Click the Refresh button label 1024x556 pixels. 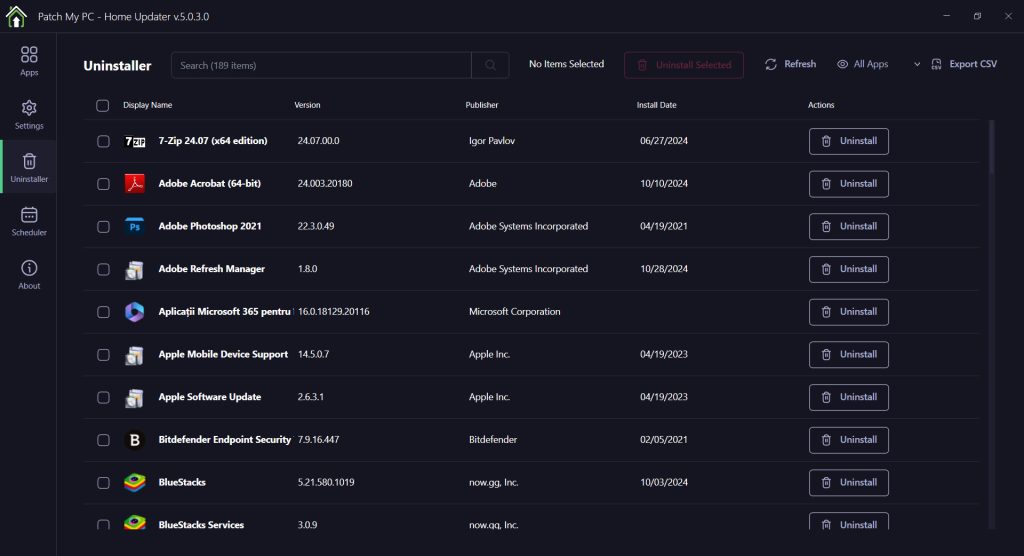pos(800,64)
